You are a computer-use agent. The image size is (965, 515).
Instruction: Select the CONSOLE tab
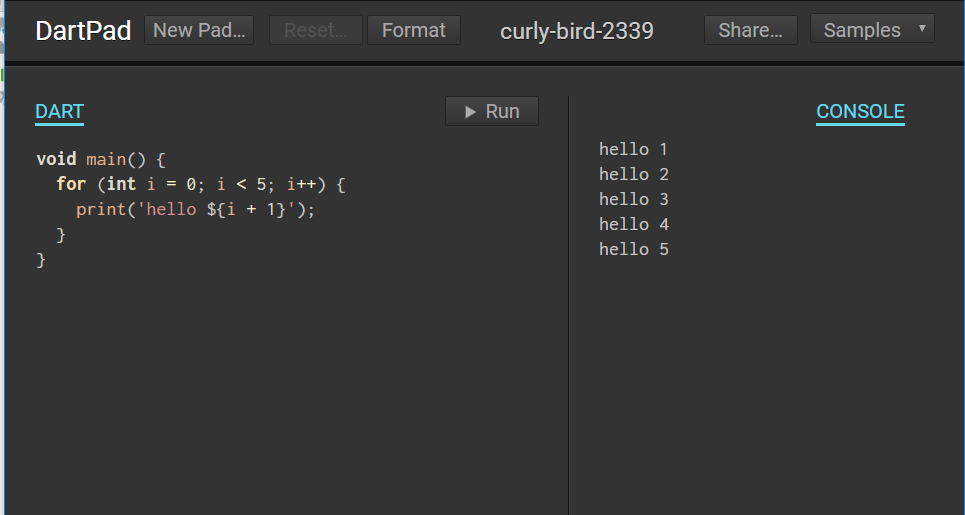tap(860, 111)
